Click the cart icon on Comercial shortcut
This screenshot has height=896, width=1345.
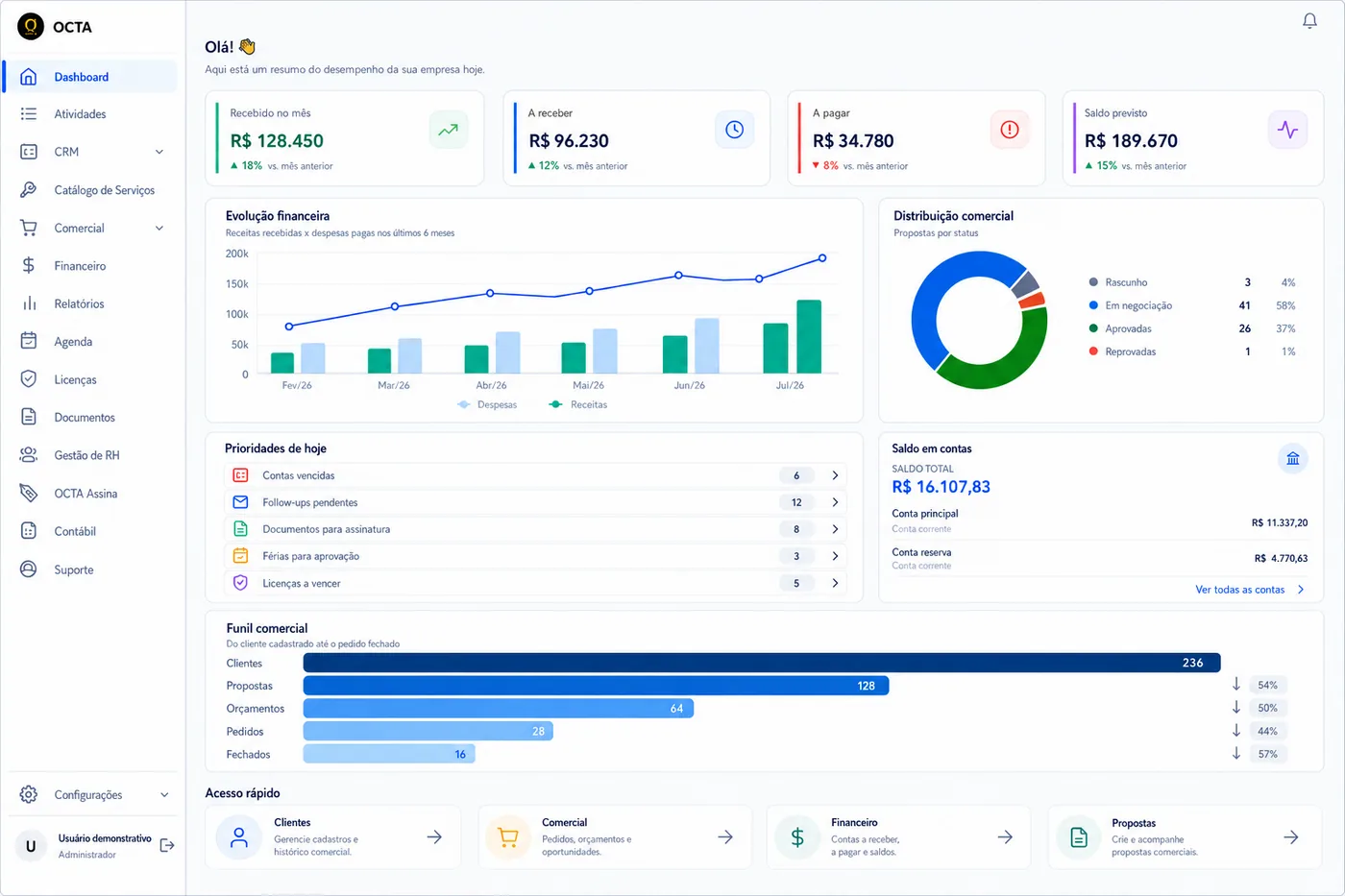508,837
